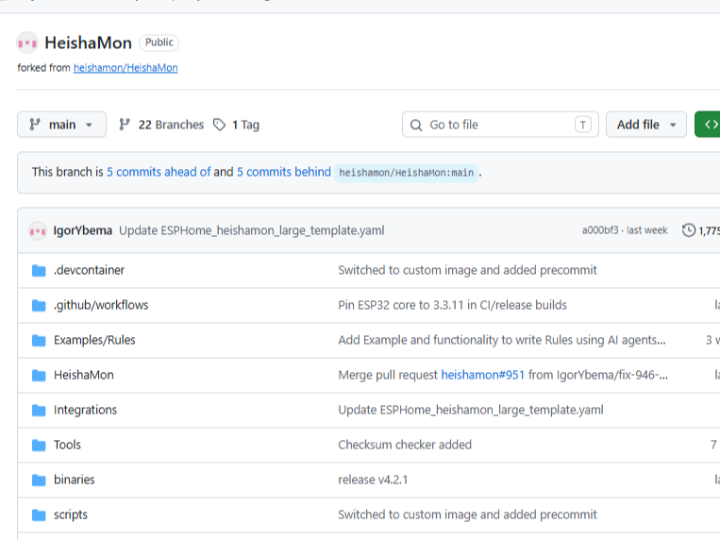Viewport: 720px width, 540px height.
Task: Open the Integrations folder
Action: [85, 410]
